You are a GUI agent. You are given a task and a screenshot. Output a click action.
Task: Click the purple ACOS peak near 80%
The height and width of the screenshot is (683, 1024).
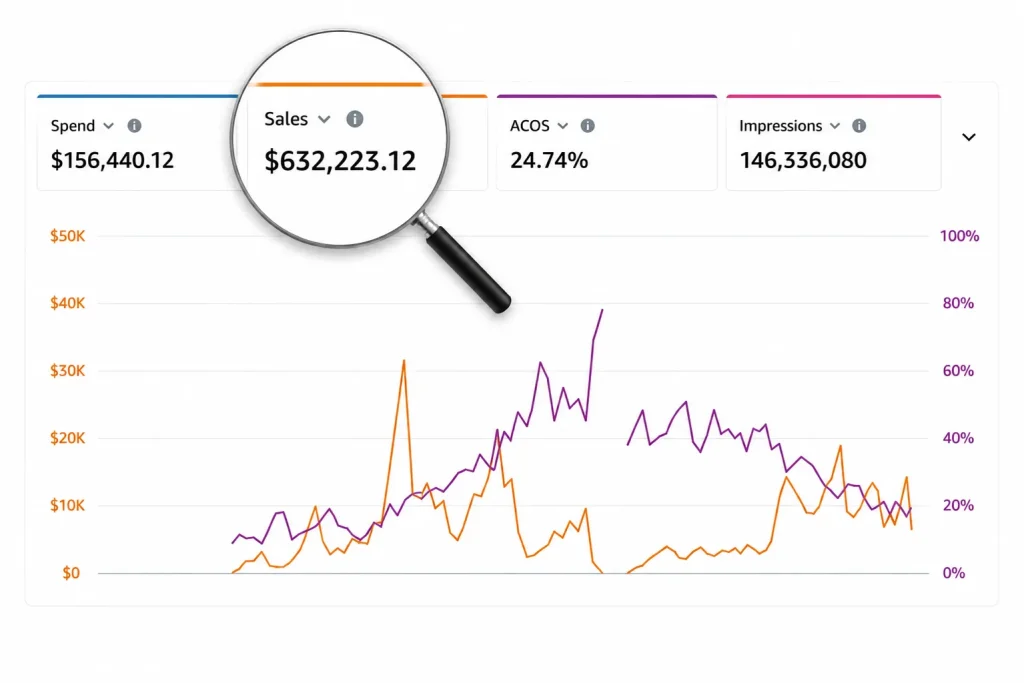click(x=602, y=311)
